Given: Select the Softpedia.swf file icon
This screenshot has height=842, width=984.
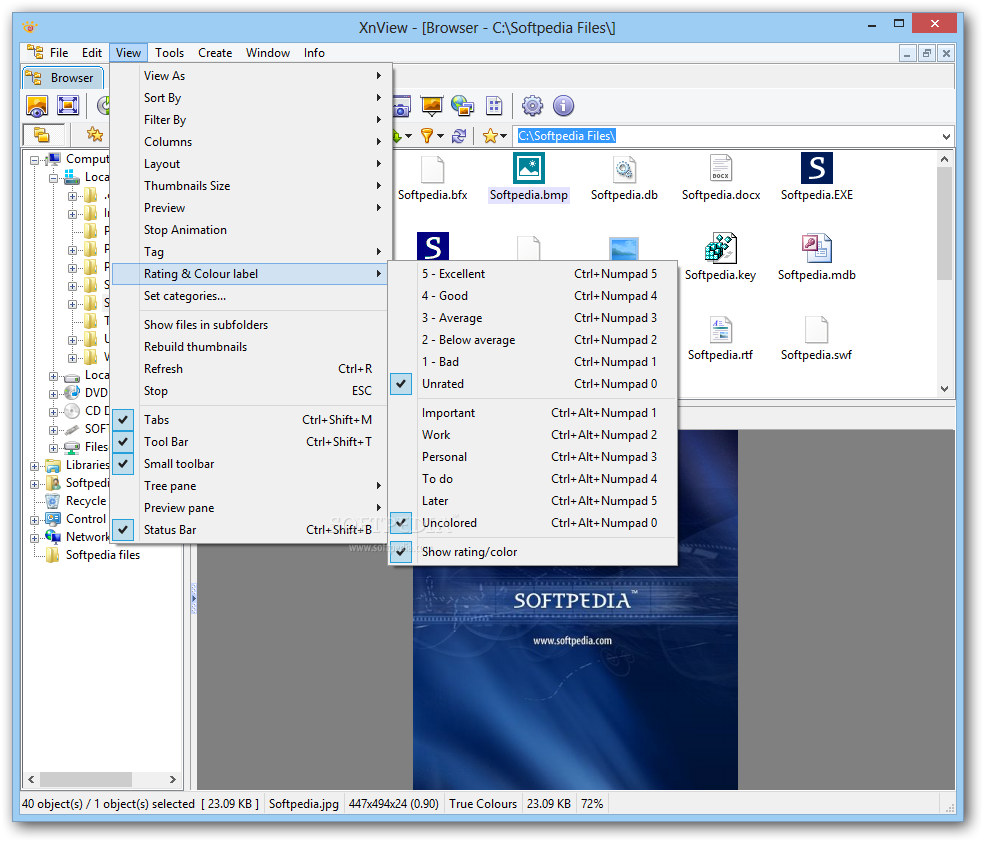Looking at the screenshot, I should click(816, 329).
